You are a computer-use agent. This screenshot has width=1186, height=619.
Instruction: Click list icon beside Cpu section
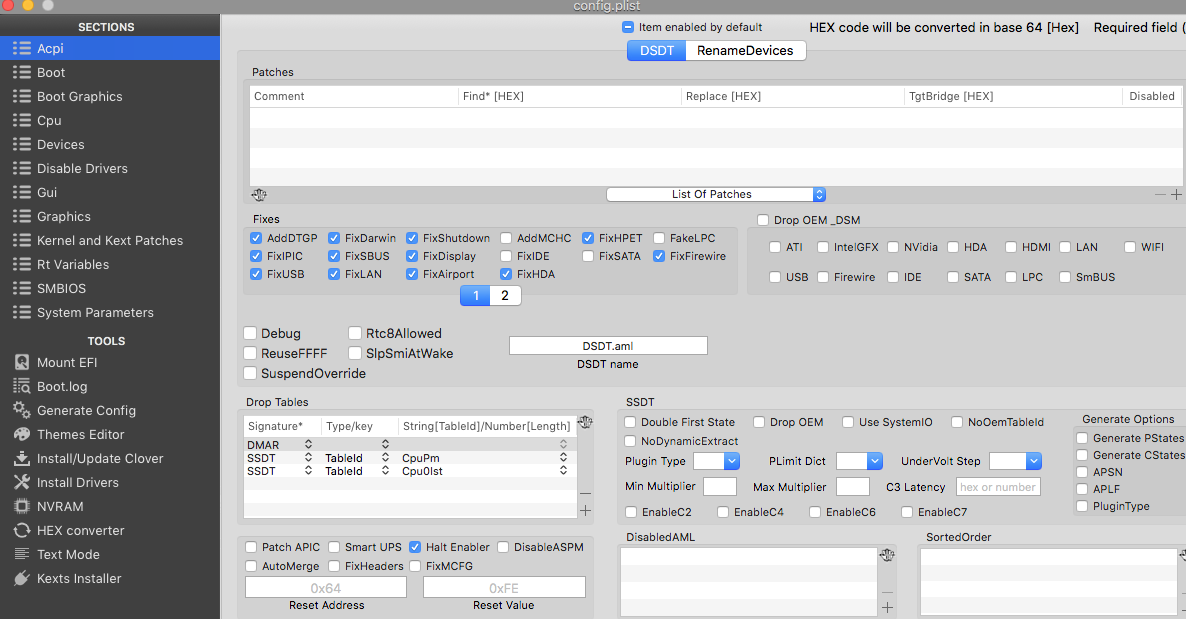coord(22,120)
